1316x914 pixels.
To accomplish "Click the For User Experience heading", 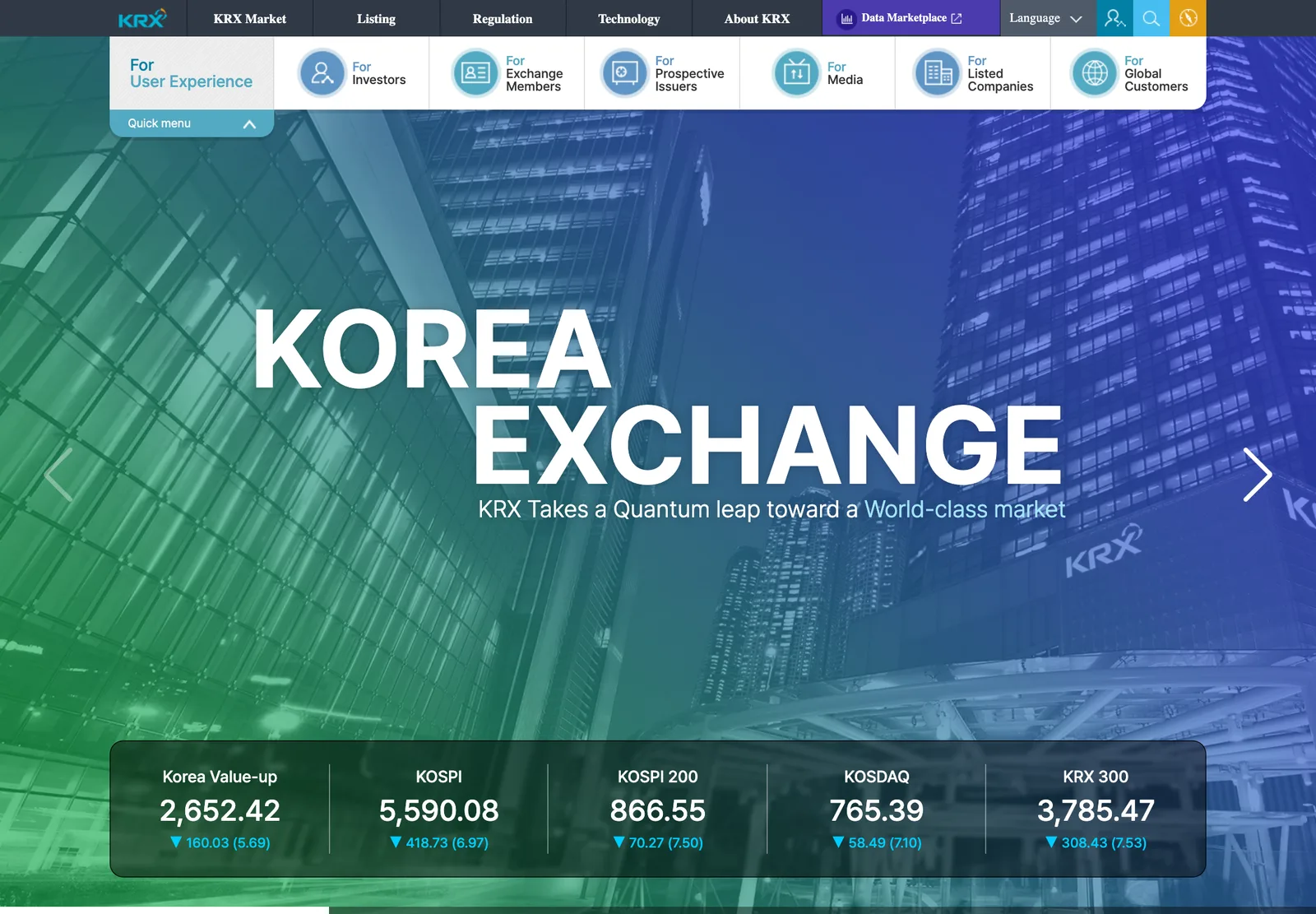I will (x=191, y=73).
